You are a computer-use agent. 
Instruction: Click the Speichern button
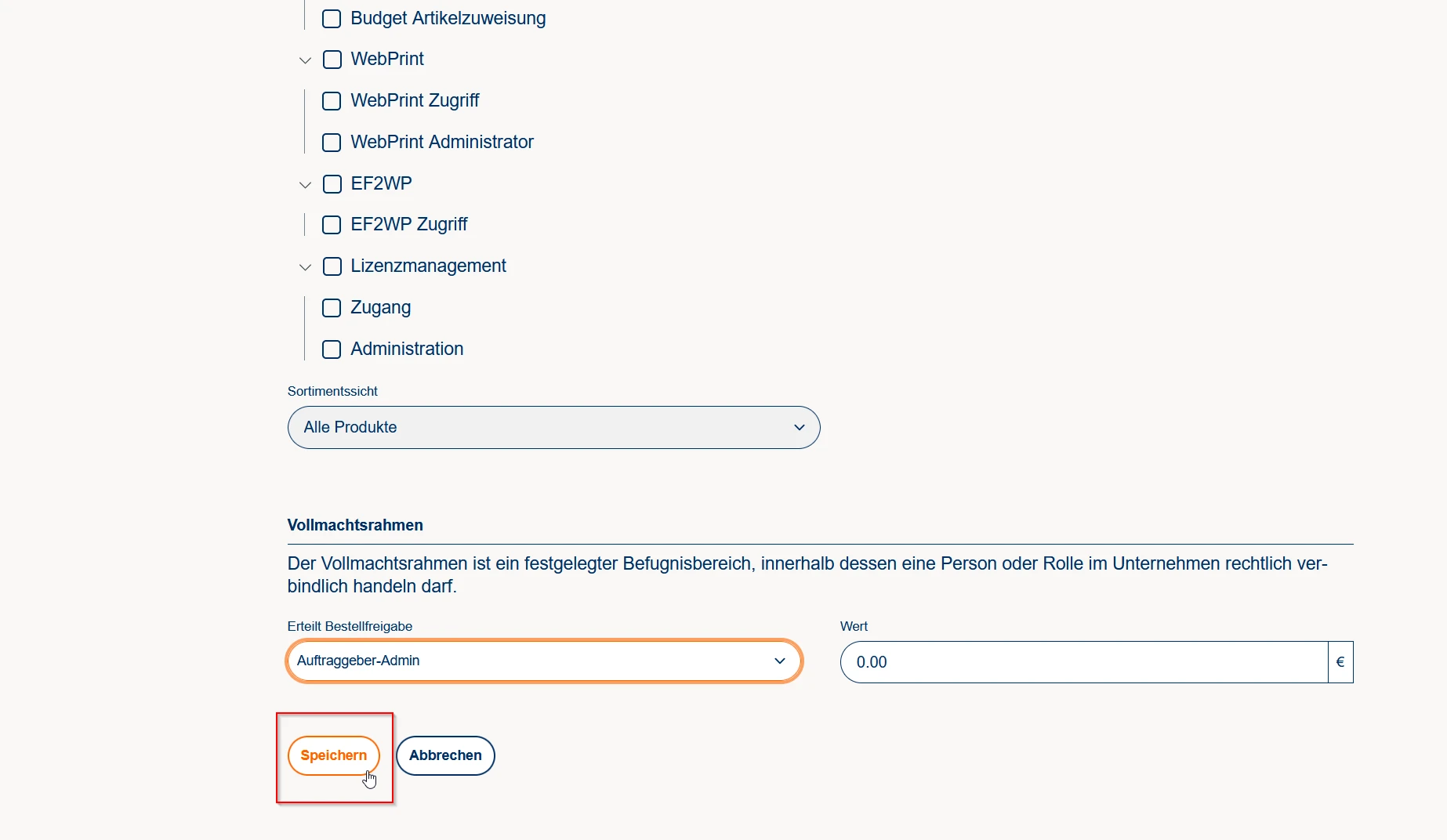pos(333,755)
